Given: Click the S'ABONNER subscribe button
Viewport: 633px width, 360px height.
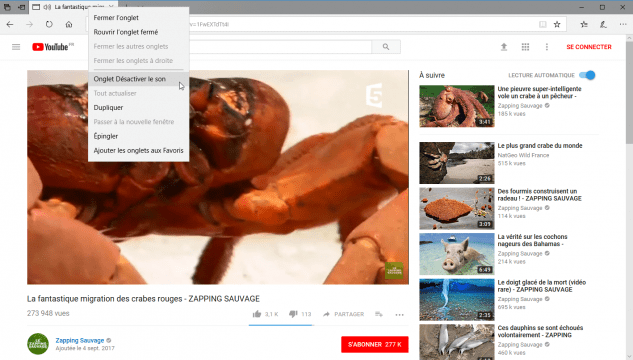Looking at the screenshot, I should pos(375,344).
